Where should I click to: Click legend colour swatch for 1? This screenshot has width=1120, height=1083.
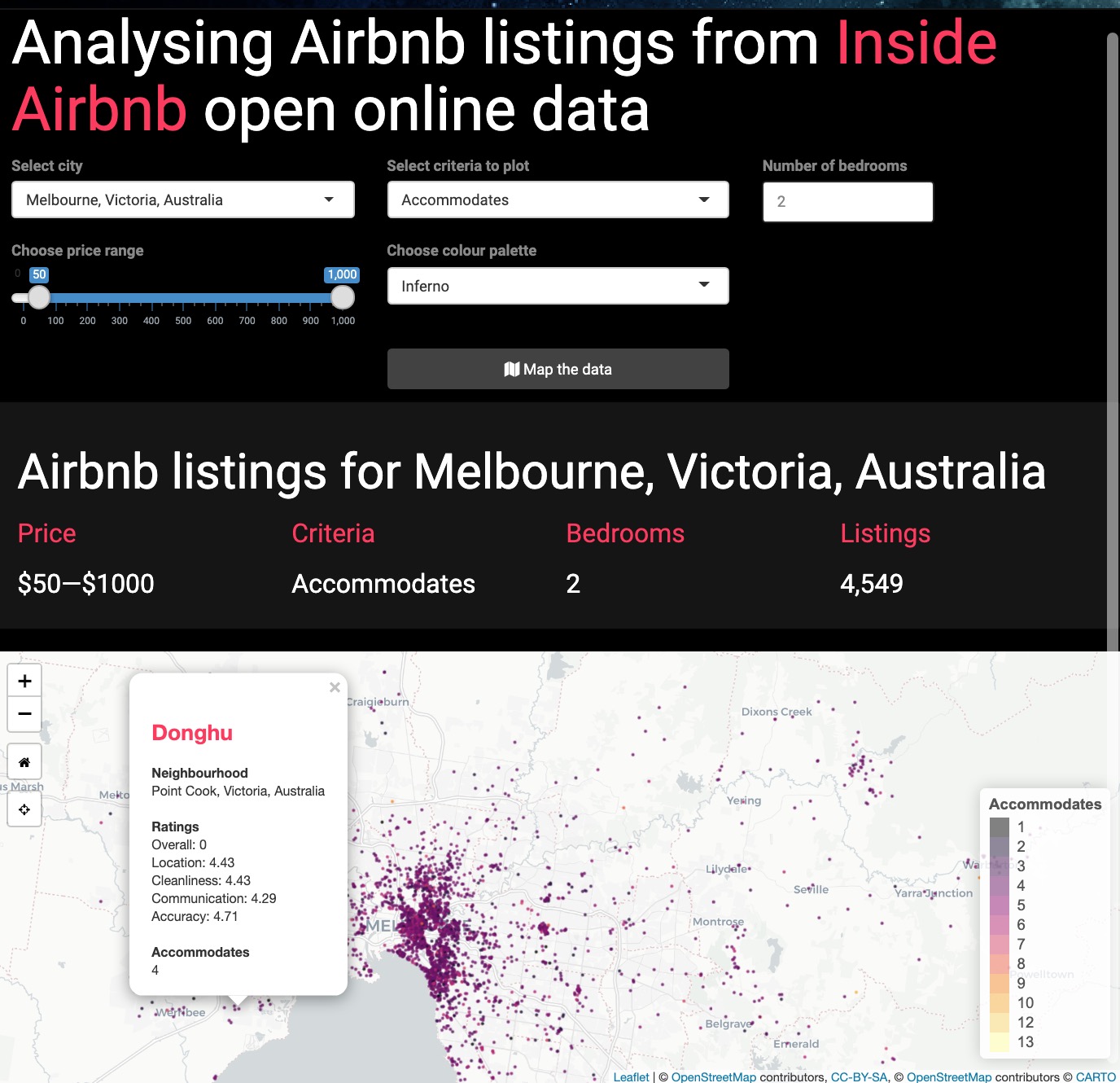[1000, 827]
